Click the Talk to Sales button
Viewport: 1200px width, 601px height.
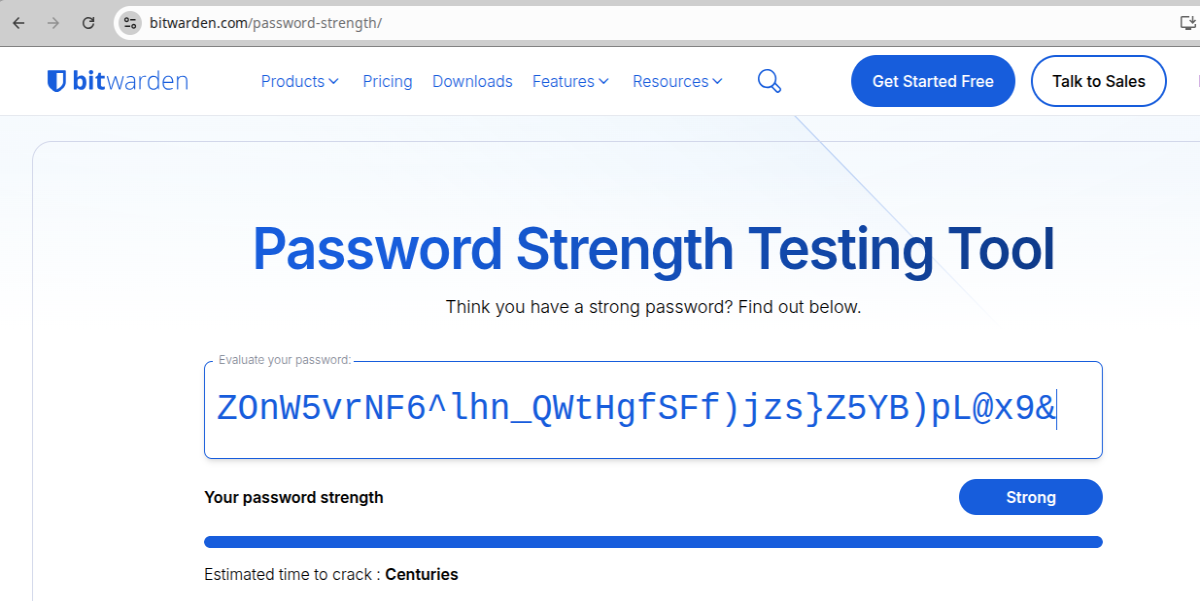tap(1098, 81)
